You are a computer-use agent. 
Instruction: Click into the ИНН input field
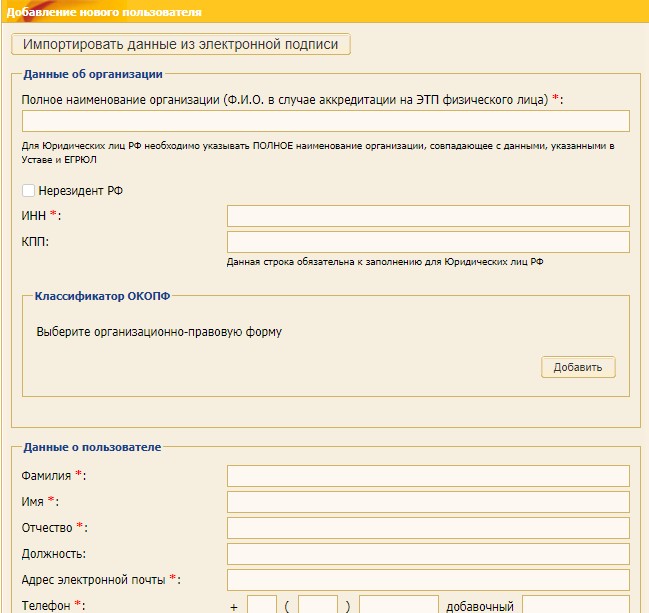(x=428, y=216)
